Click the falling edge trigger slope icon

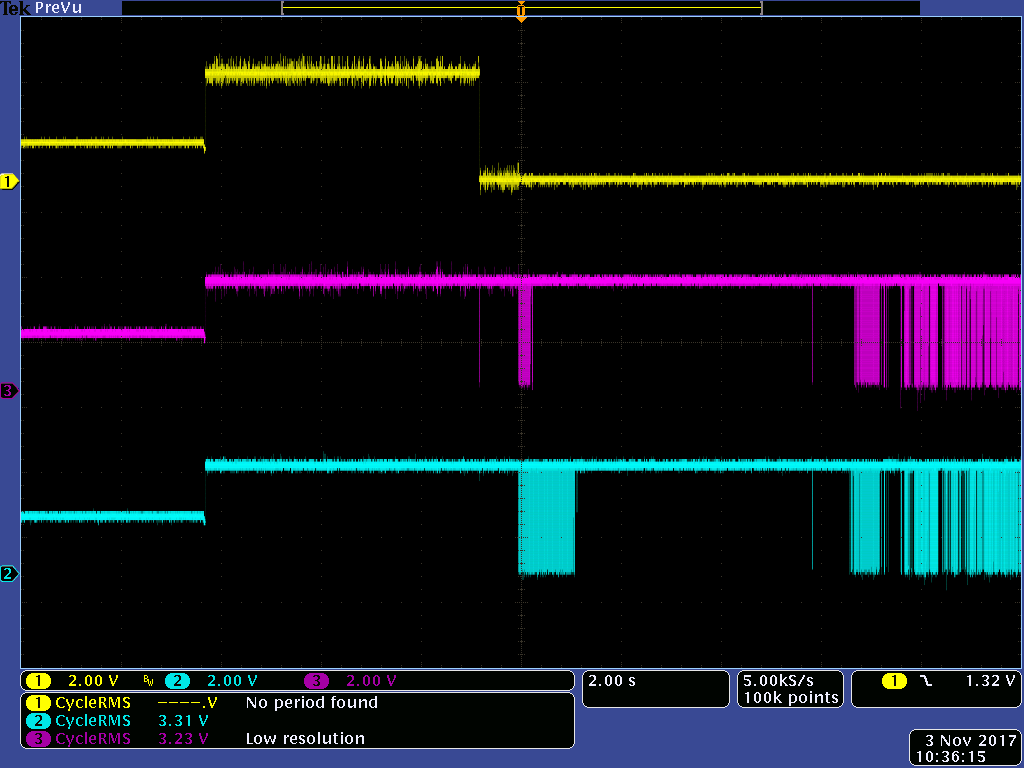pos(925,681)
